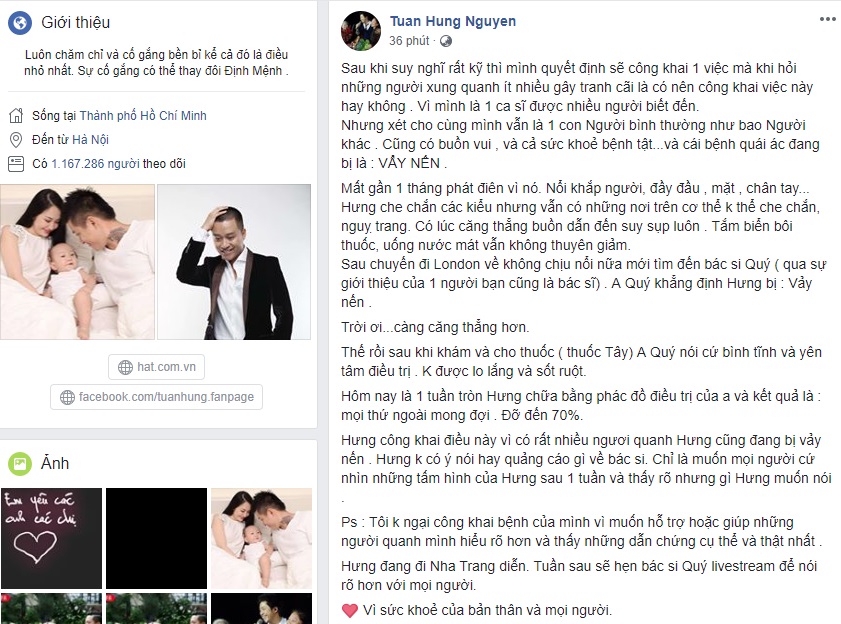Open featured photo of man in black blazer
This screenshot has height=624, width=841.
(x=234, y=262)
